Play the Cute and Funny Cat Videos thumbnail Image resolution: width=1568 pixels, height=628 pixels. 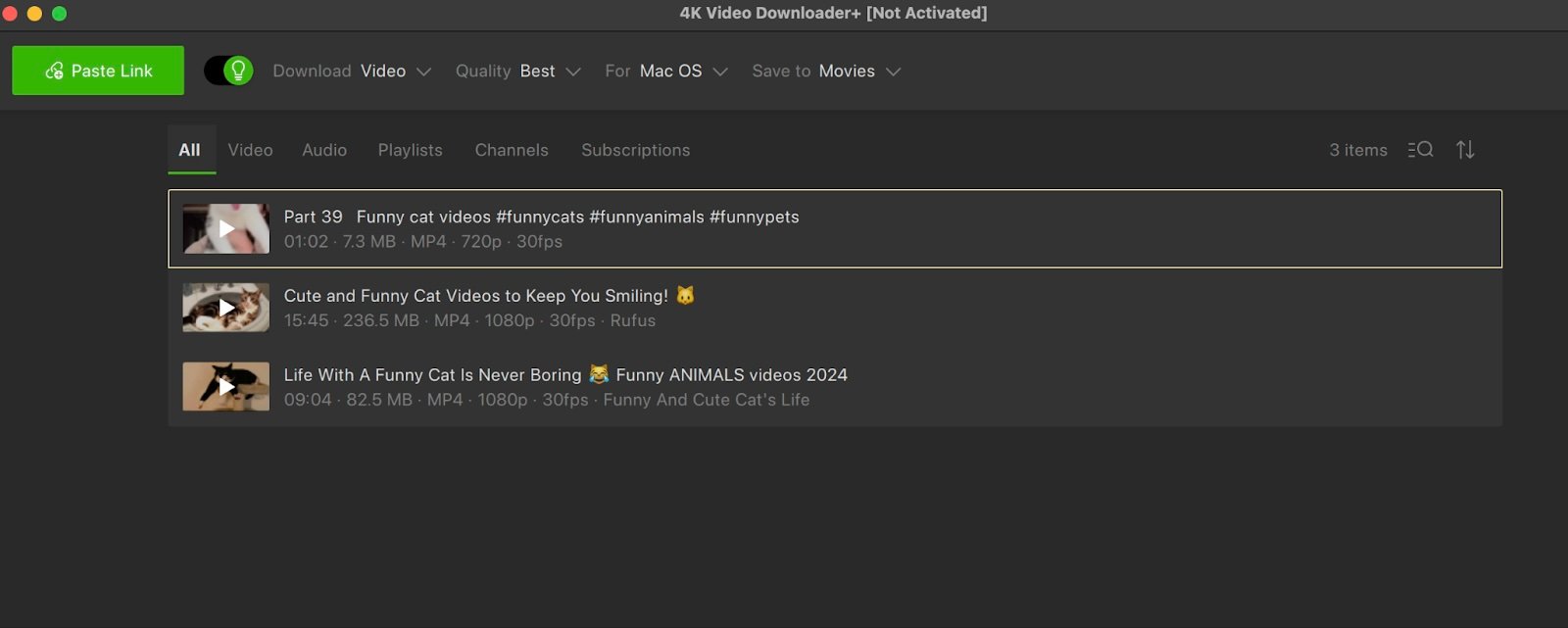226,308
